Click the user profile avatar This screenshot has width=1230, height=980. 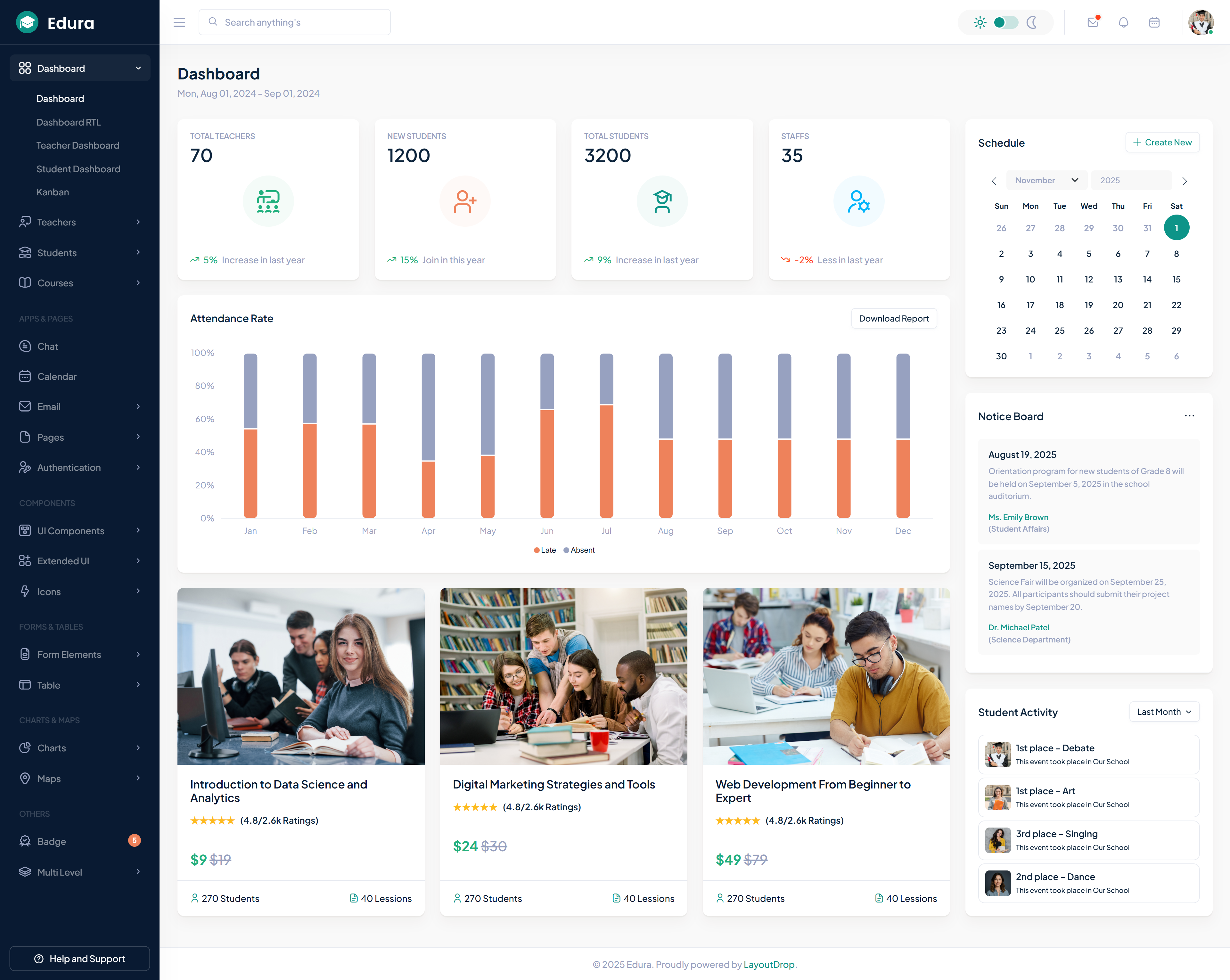[1200, 22]
